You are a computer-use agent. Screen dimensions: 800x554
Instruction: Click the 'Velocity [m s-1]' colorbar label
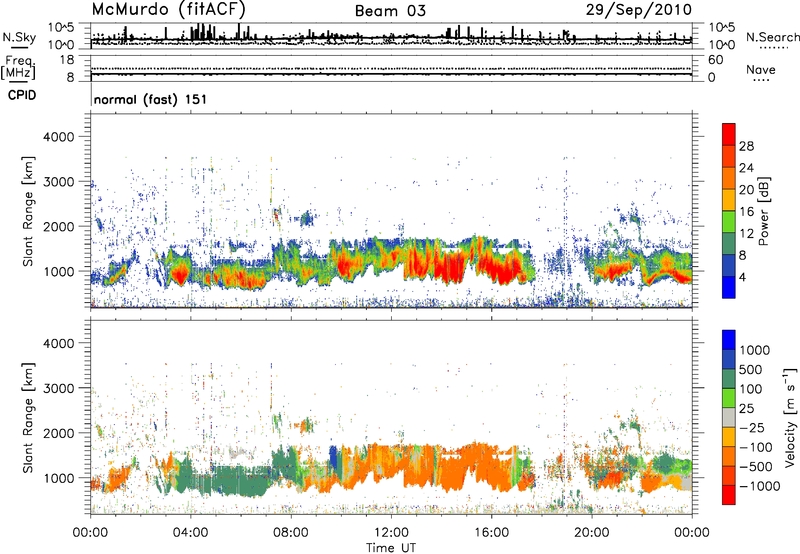pyautogui.click(x=790, y=417)
